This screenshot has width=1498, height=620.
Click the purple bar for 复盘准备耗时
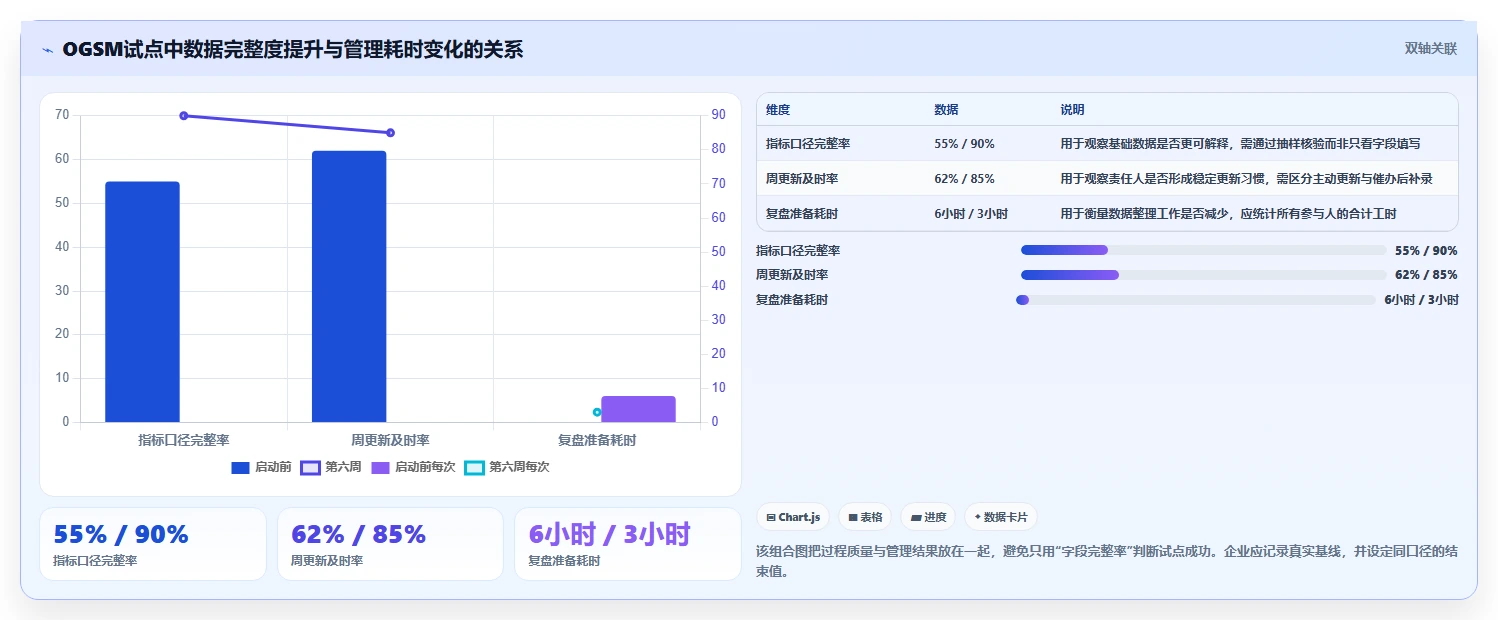(x=638, y=409)
